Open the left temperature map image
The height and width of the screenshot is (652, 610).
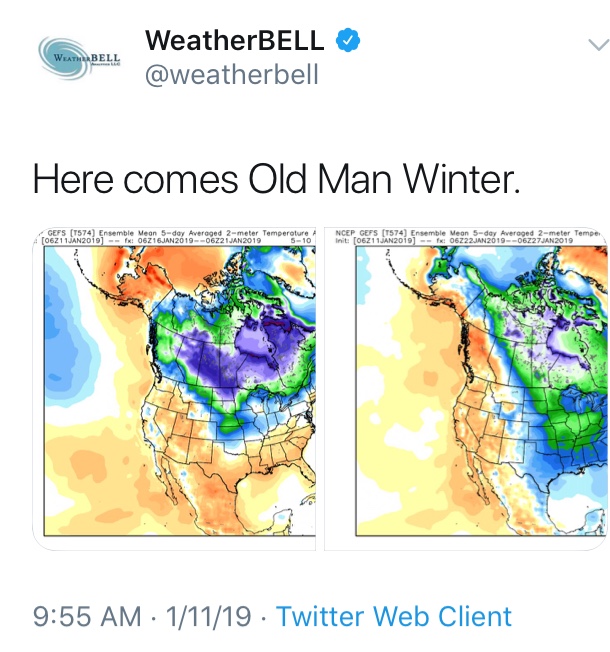click(x=176, y=390)
